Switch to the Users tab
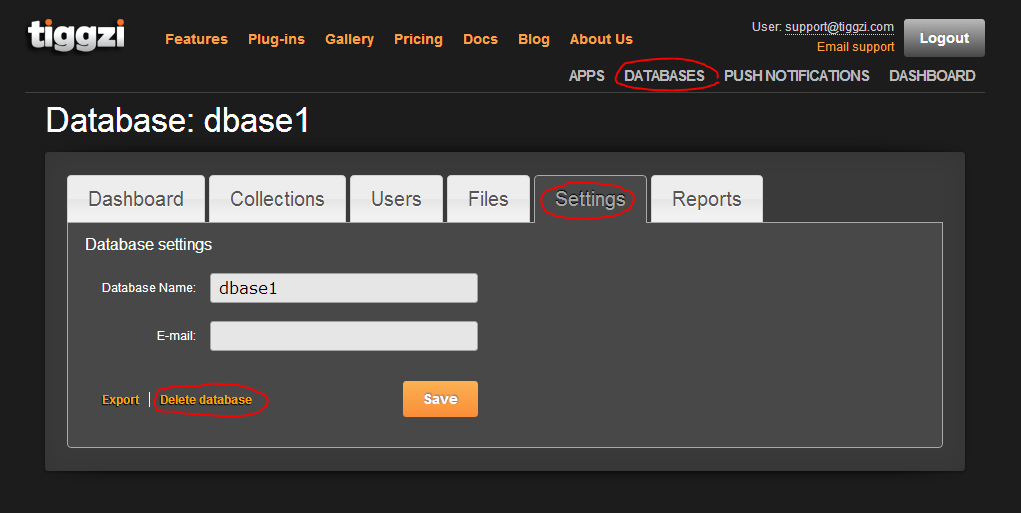 coord(396,199)
